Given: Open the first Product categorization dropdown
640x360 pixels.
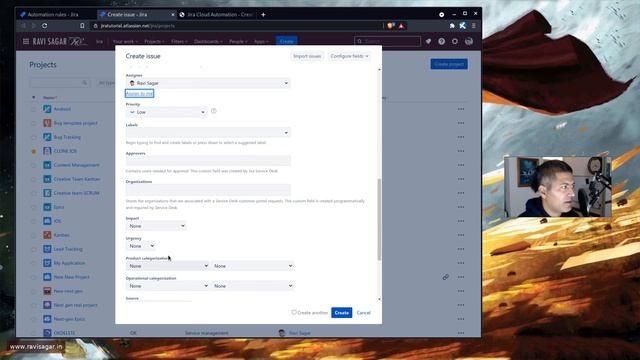Looking at the screenshot, I should click(x=168, y=266).
